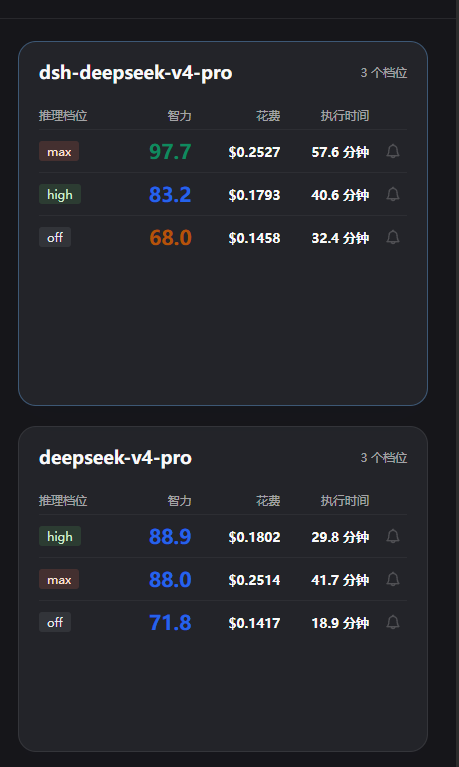Select the off badge in the second deepseek-v4-pro card
The image size is (459, 767).
point(55,622)
